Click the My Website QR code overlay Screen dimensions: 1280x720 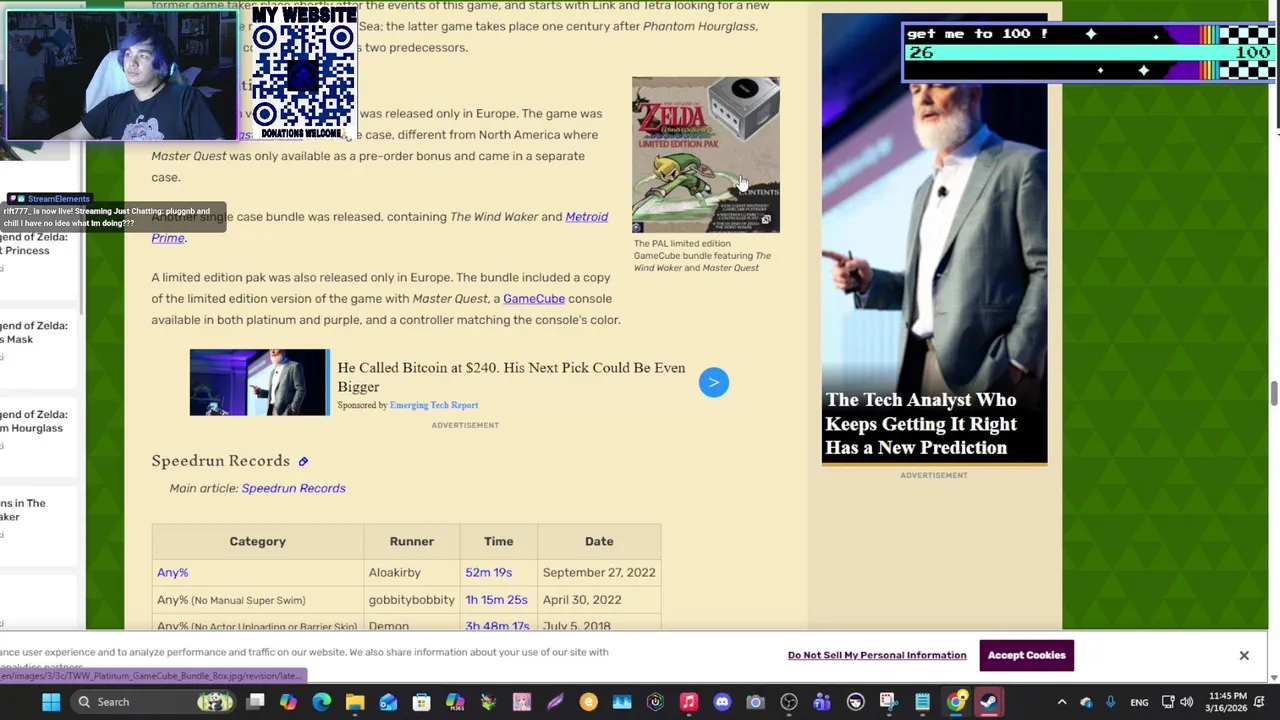coord(303,72)
